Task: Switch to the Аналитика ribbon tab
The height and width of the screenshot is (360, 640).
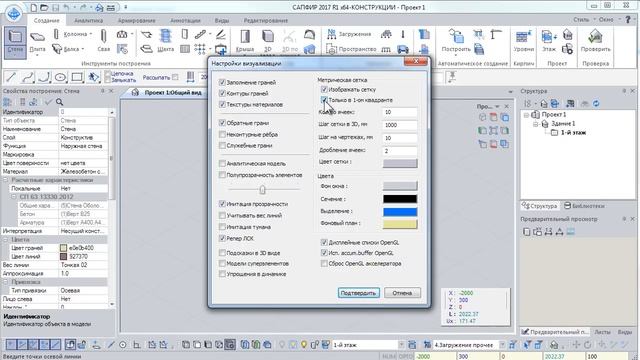Action: [89, 20]
